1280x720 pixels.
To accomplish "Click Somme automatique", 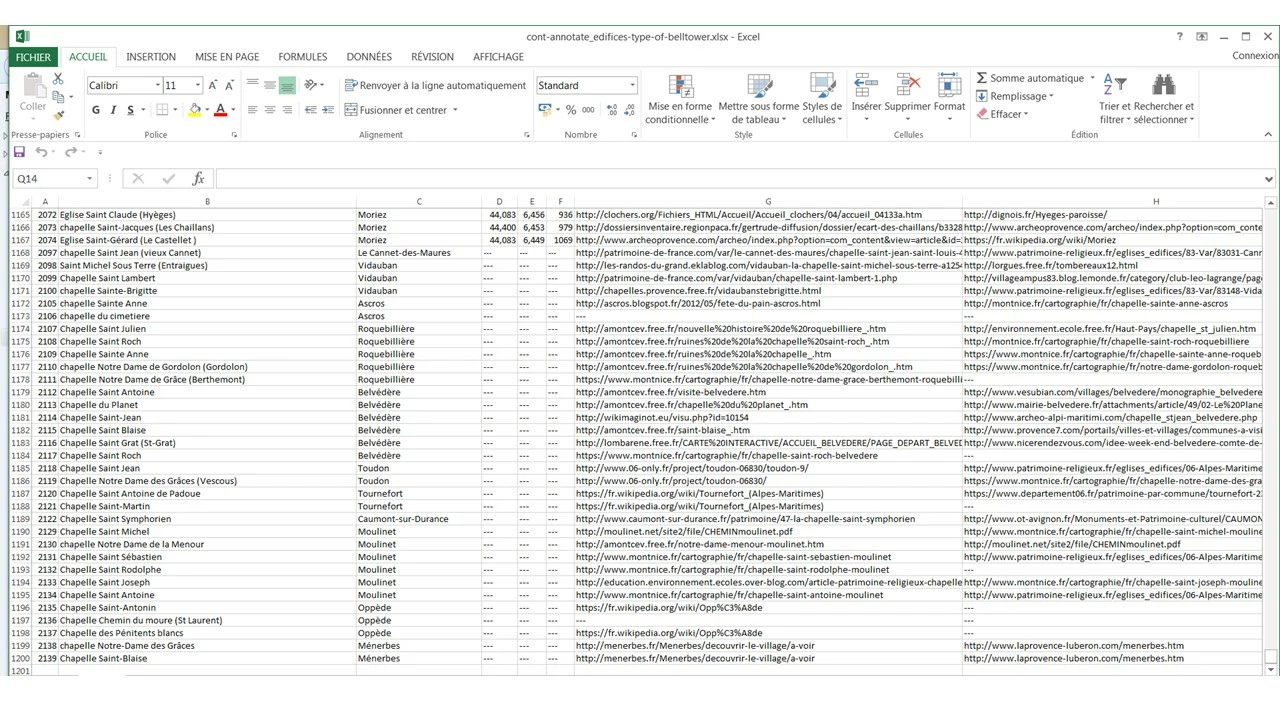I will point(1031,78).
